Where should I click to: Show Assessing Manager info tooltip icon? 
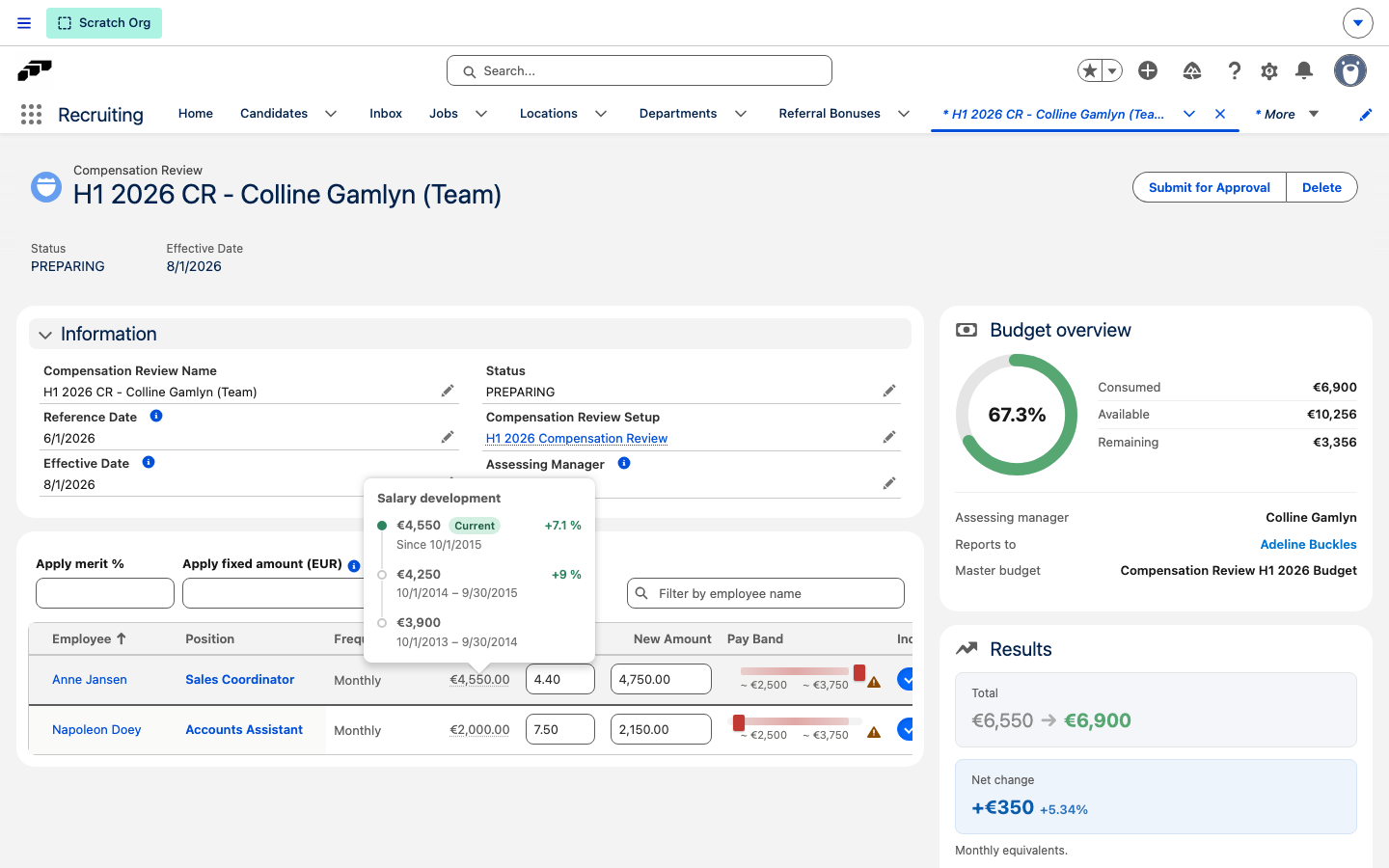[624, 463]
